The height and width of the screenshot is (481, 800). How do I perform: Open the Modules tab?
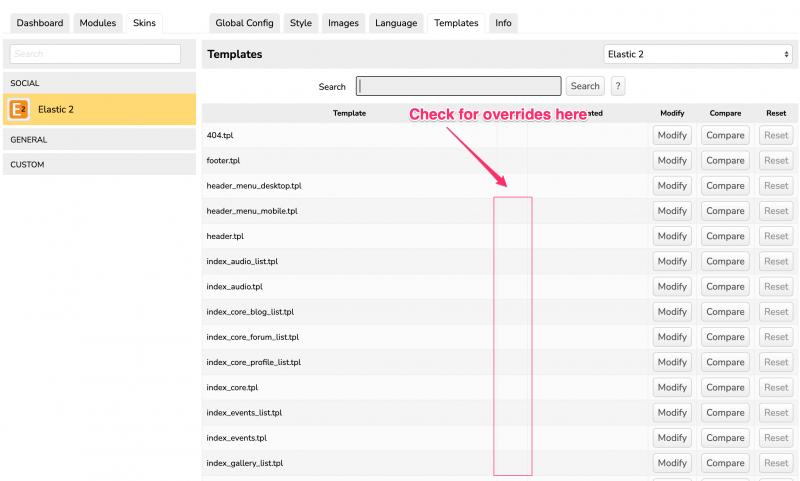point(98,23)
